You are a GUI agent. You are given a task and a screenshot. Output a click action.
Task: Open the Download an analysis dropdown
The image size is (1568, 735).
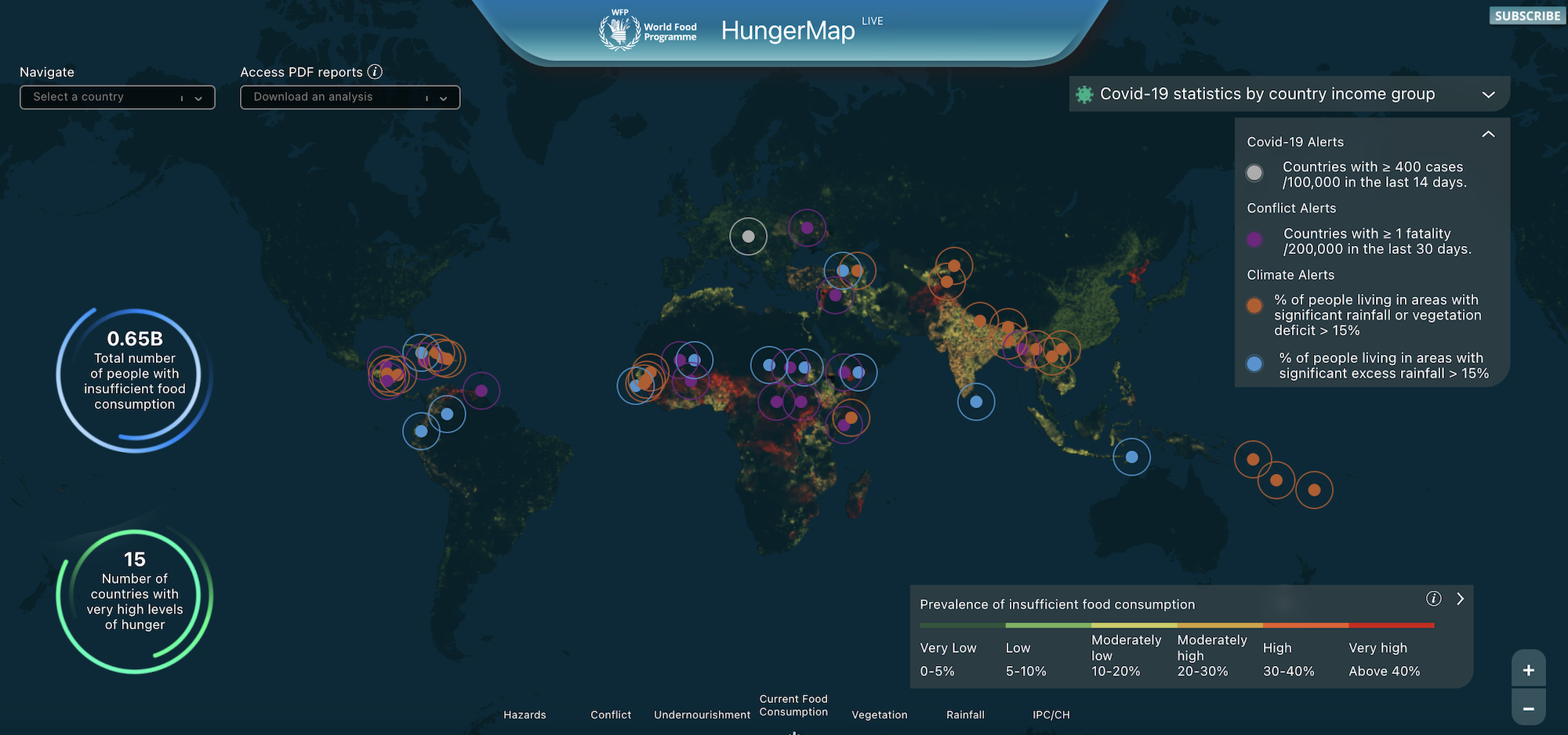[x=350, y=97]
